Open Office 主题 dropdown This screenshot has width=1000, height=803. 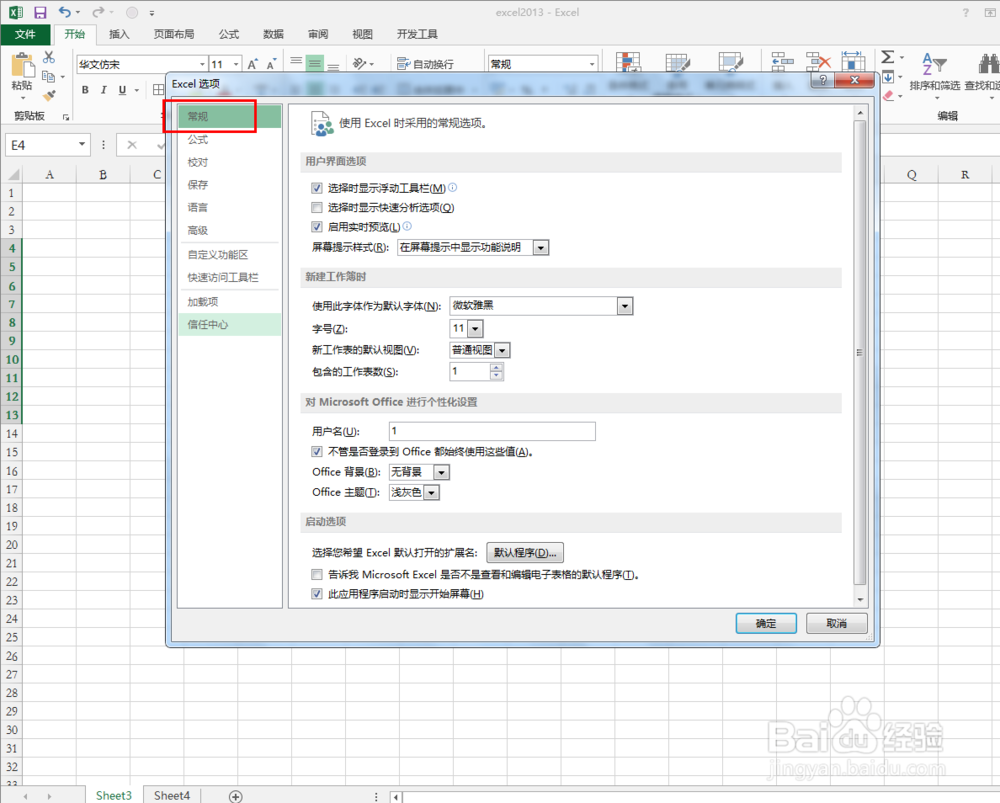[x=432, y=492]
